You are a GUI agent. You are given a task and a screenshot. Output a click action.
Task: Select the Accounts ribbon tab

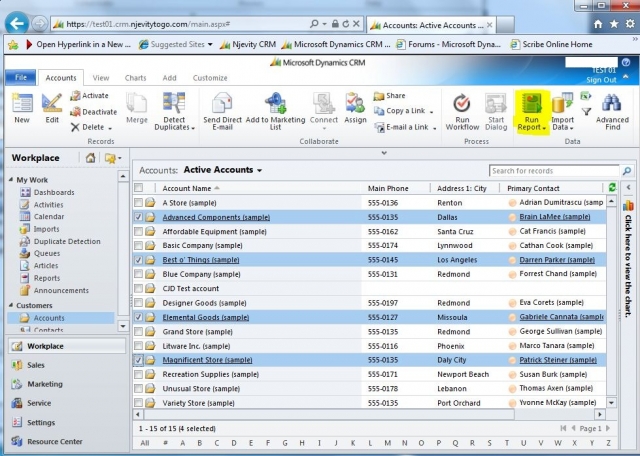(x=61, y=78)
